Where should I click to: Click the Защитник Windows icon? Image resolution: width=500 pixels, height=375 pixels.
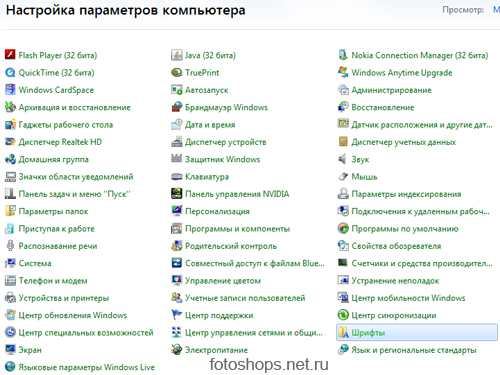click(176, 159)
